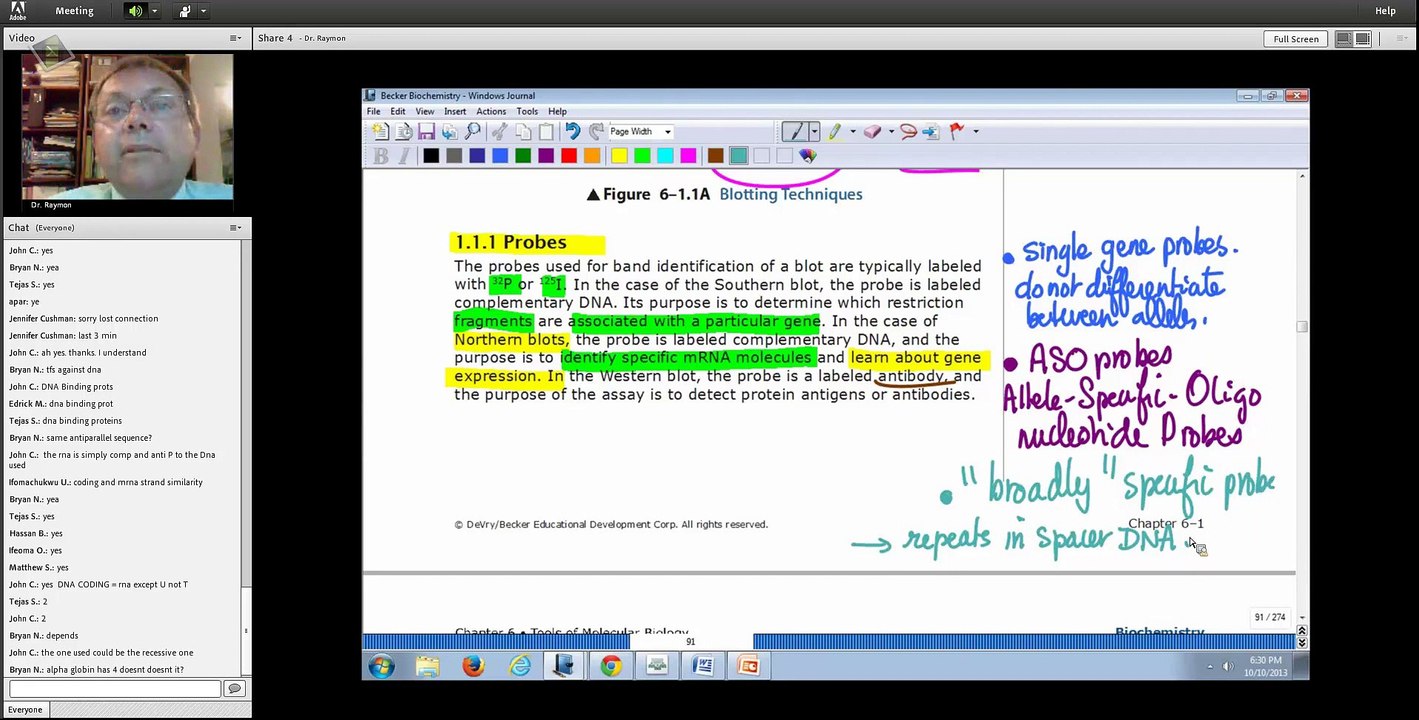The height and width of the screenshot is (720, 1419).
Task: Open Firefox from the taskbar
Action: click(473, 666)
